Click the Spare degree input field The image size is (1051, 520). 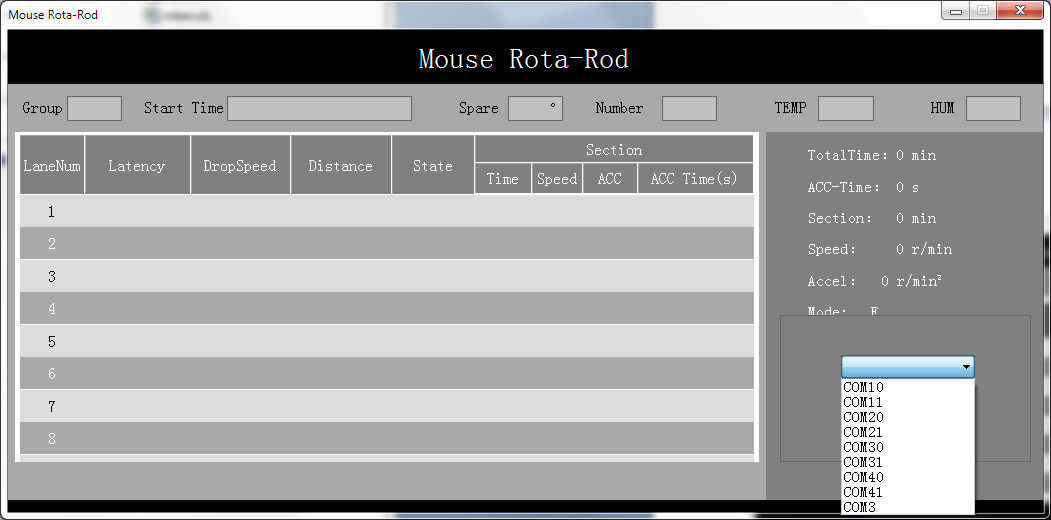(x=535, y=108)
